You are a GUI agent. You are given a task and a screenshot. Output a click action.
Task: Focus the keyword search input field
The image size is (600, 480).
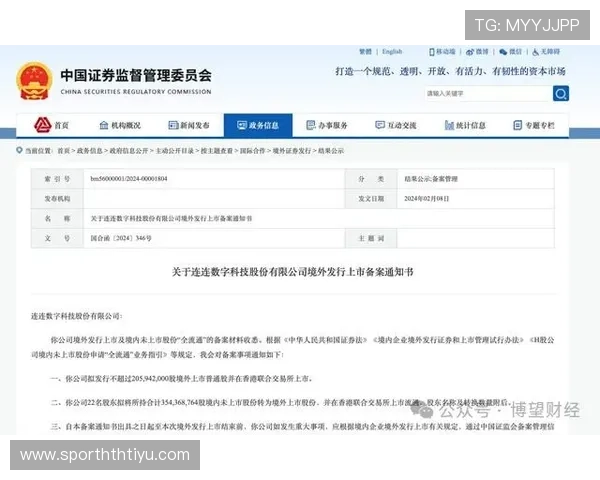point(489,93)
